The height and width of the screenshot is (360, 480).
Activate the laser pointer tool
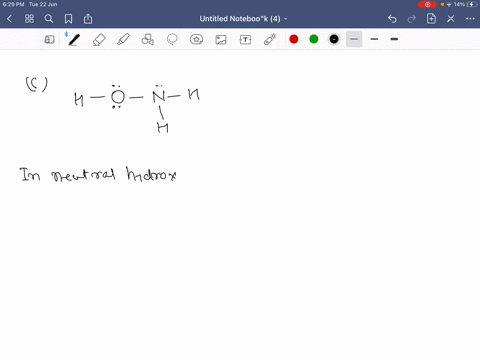(x=270, y=39)
